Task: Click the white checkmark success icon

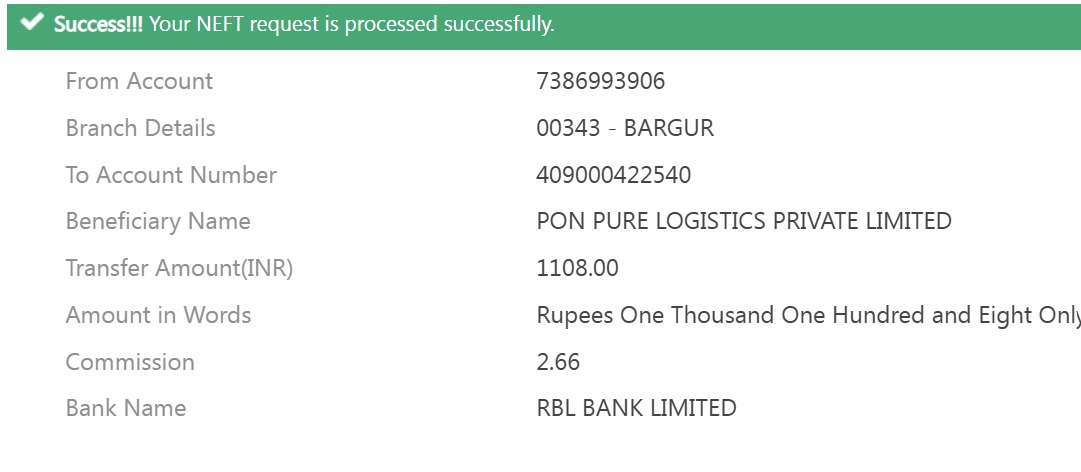Action: pyautogui.click(x=31, y=23)
